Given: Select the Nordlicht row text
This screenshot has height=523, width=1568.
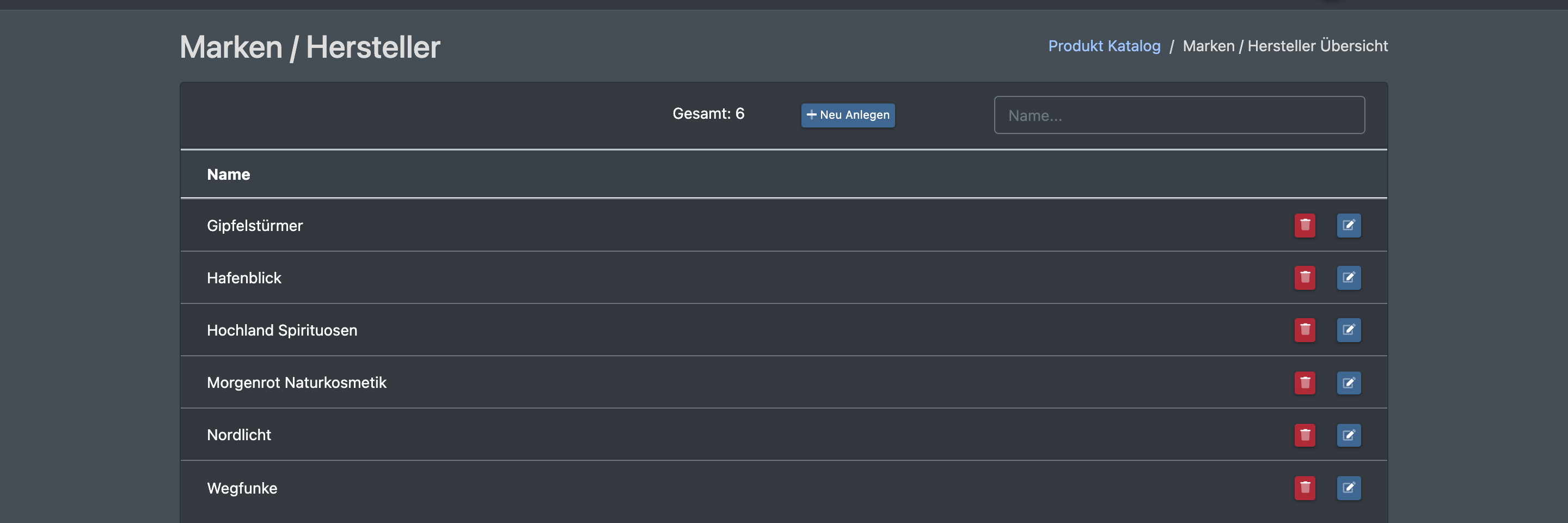Looking at the screenshot, I should coord(238,435).
